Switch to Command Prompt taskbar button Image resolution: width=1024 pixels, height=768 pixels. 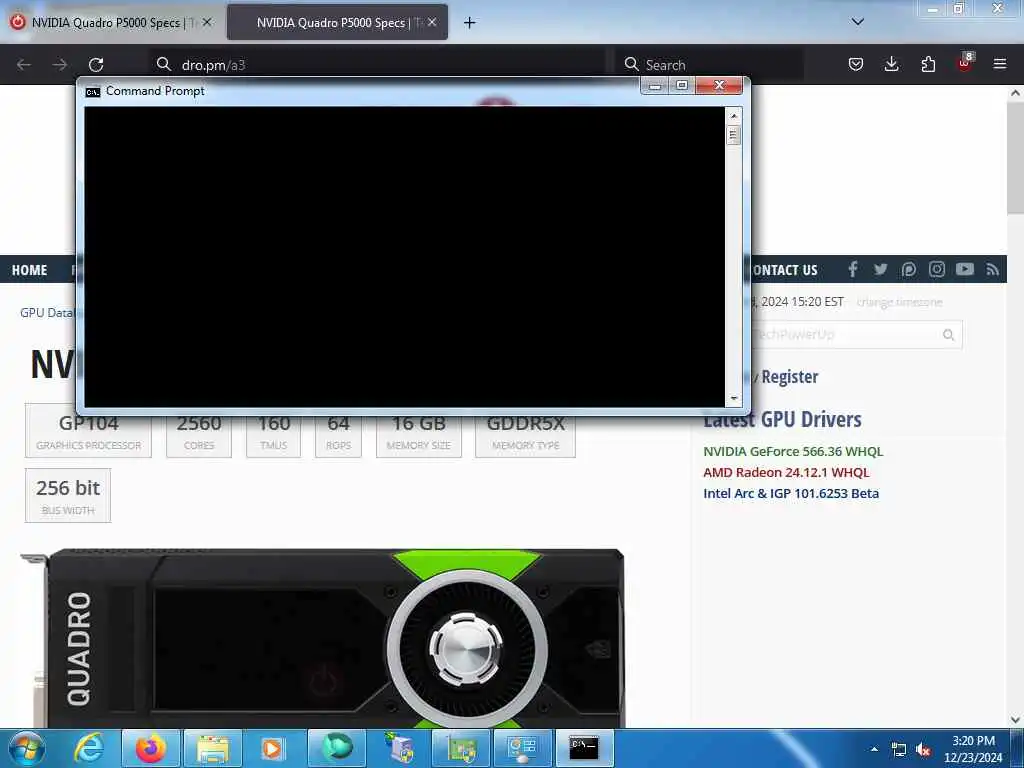coord(584,748)
